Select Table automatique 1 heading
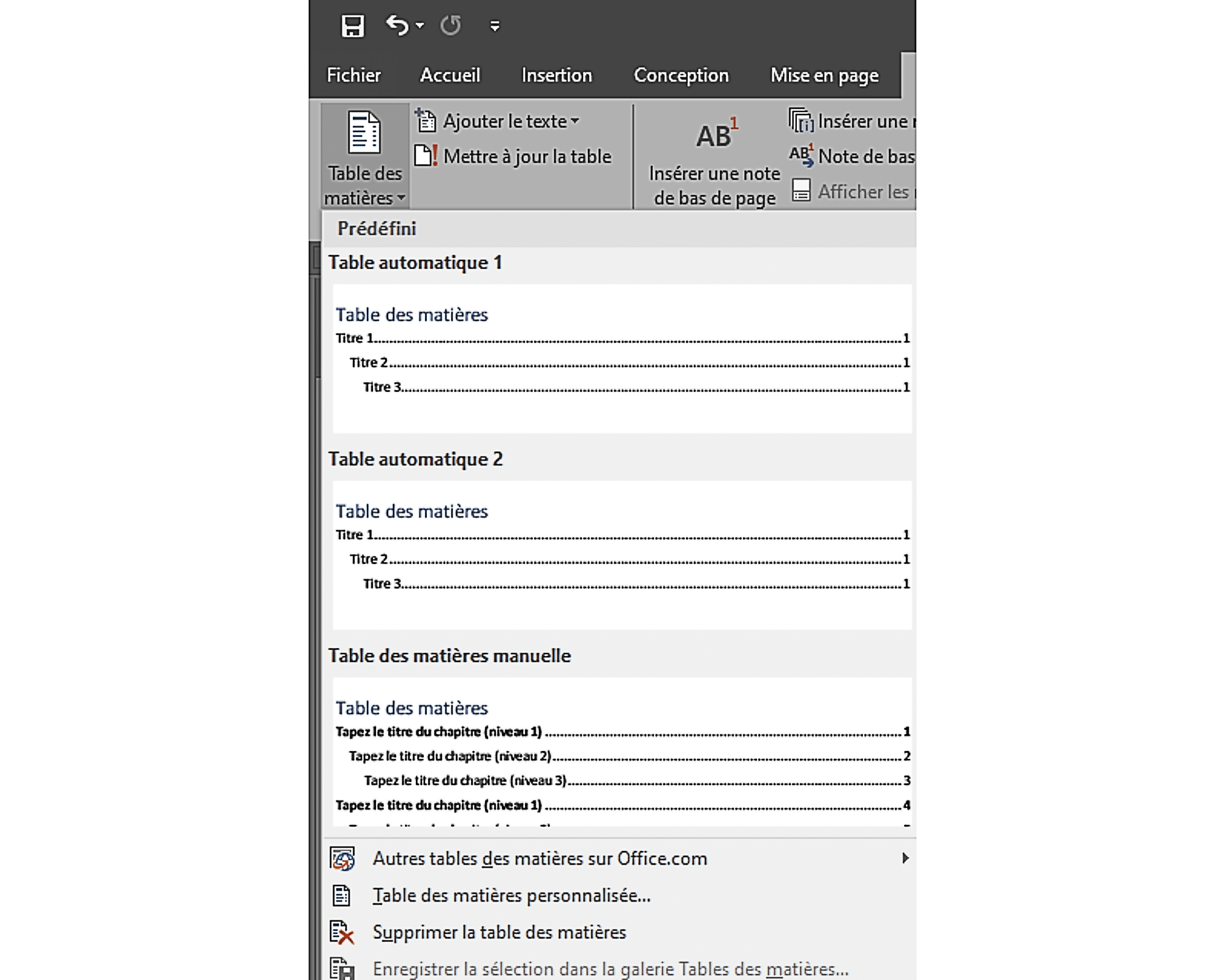The width and height of the screenshot is (1225, 980). click(x=415, y=263)
